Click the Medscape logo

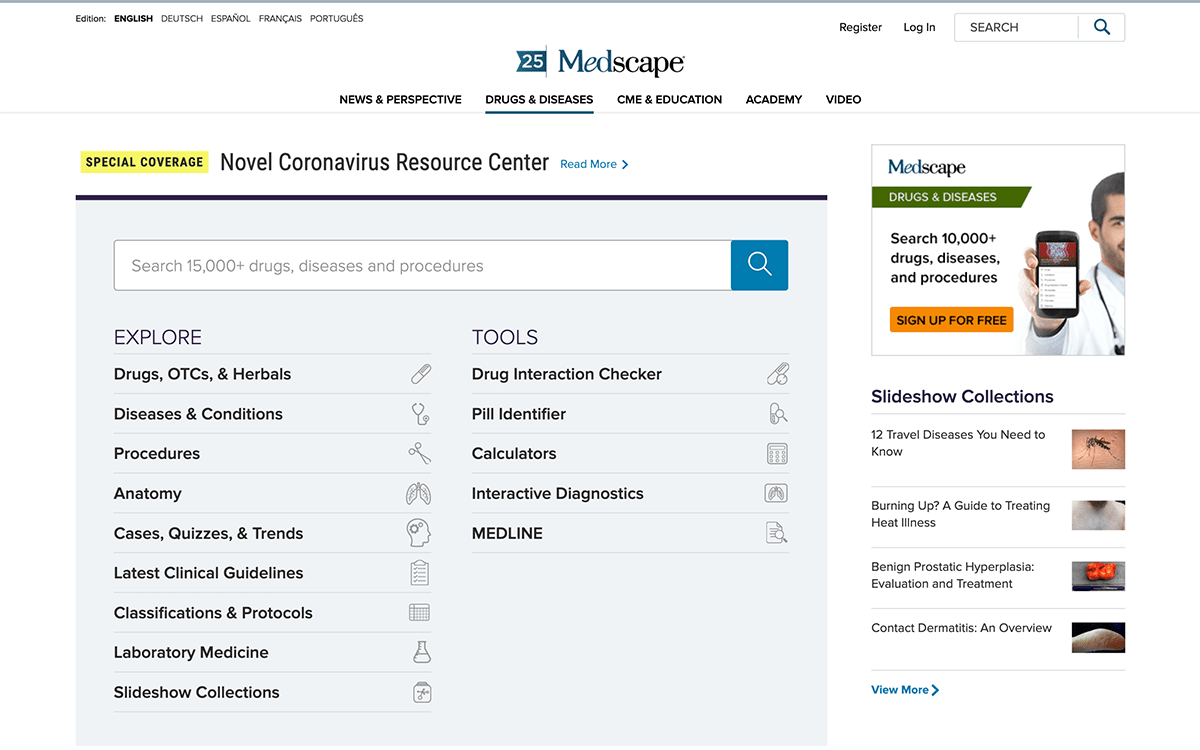600,62
